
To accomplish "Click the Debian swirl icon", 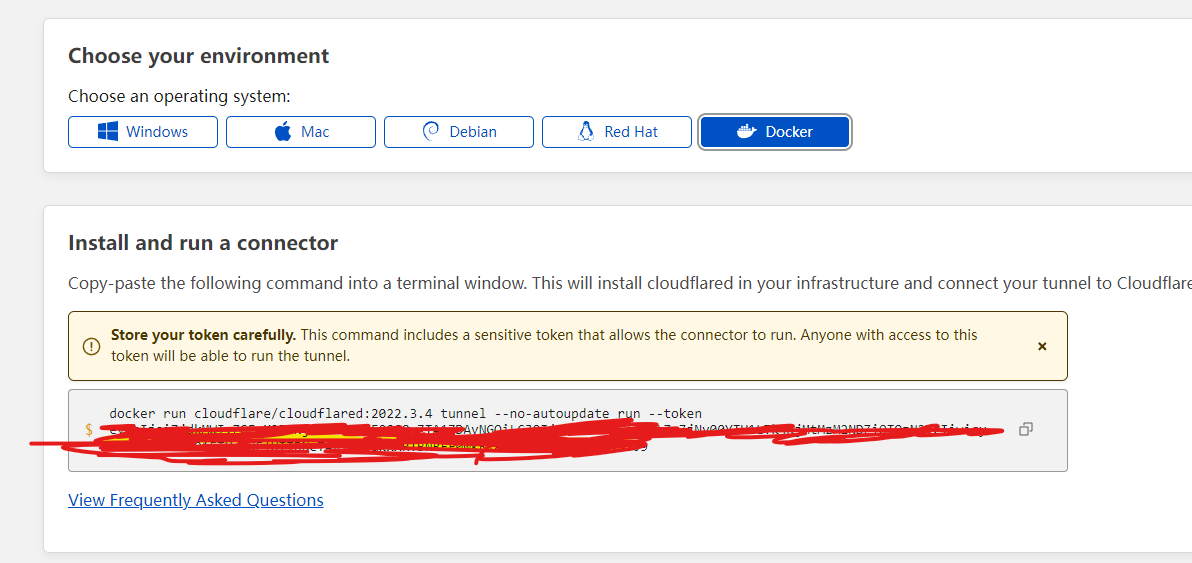I will coord(432,132).
